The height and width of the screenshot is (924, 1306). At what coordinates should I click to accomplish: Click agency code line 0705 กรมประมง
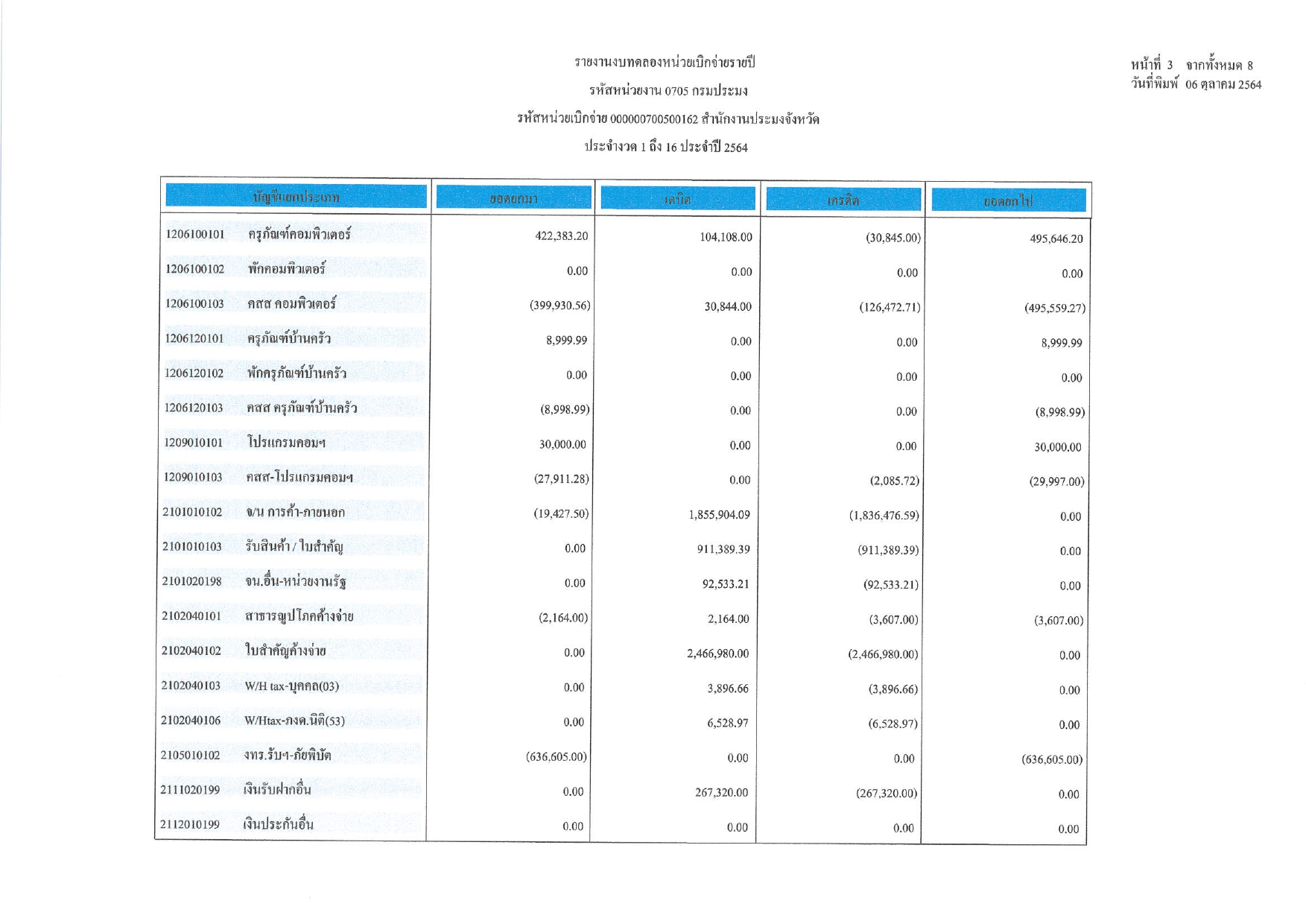(x=668, y=91)
